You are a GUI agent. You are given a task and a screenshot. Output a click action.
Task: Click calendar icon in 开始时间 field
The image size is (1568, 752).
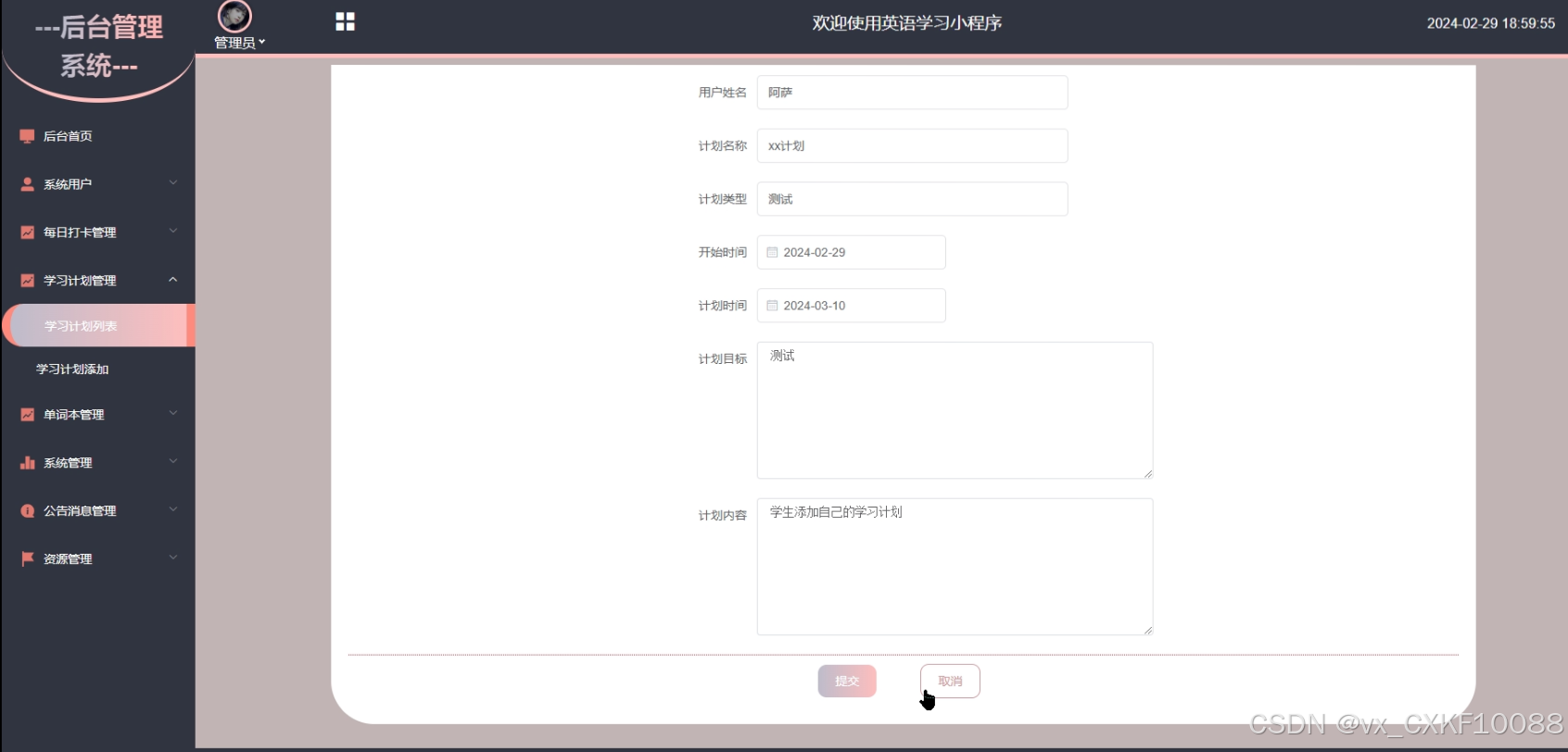click(x=772, y=252)
